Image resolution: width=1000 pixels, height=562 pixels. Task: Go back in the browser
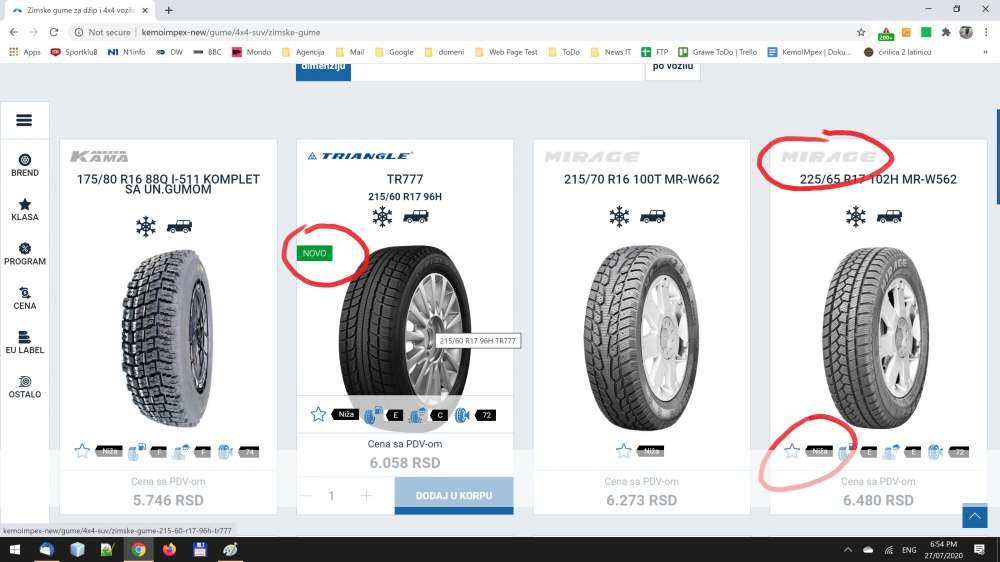[14, 32]
